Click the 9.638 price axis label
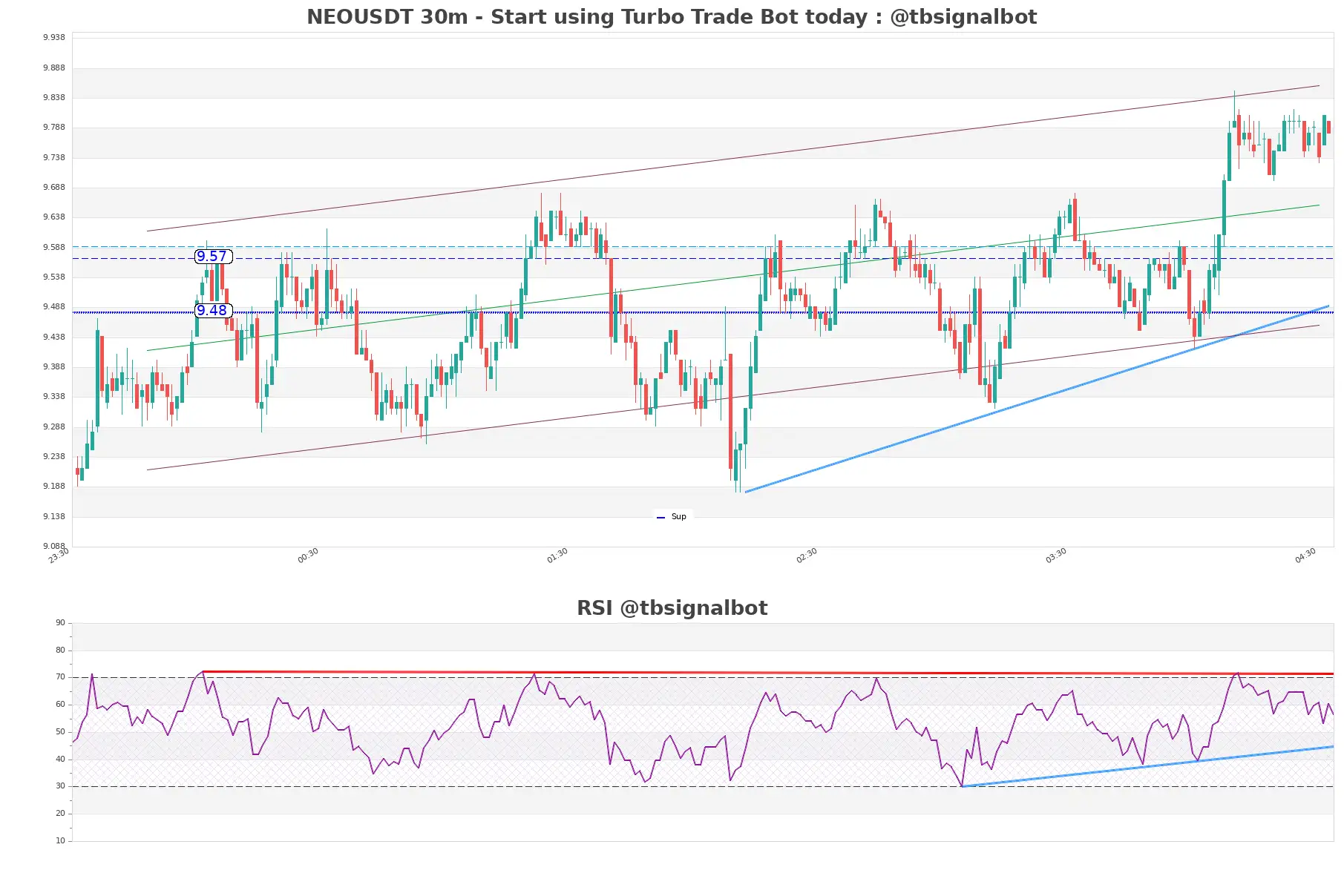The width and height of the screenshot is (1344, 896). click(54, 217)
